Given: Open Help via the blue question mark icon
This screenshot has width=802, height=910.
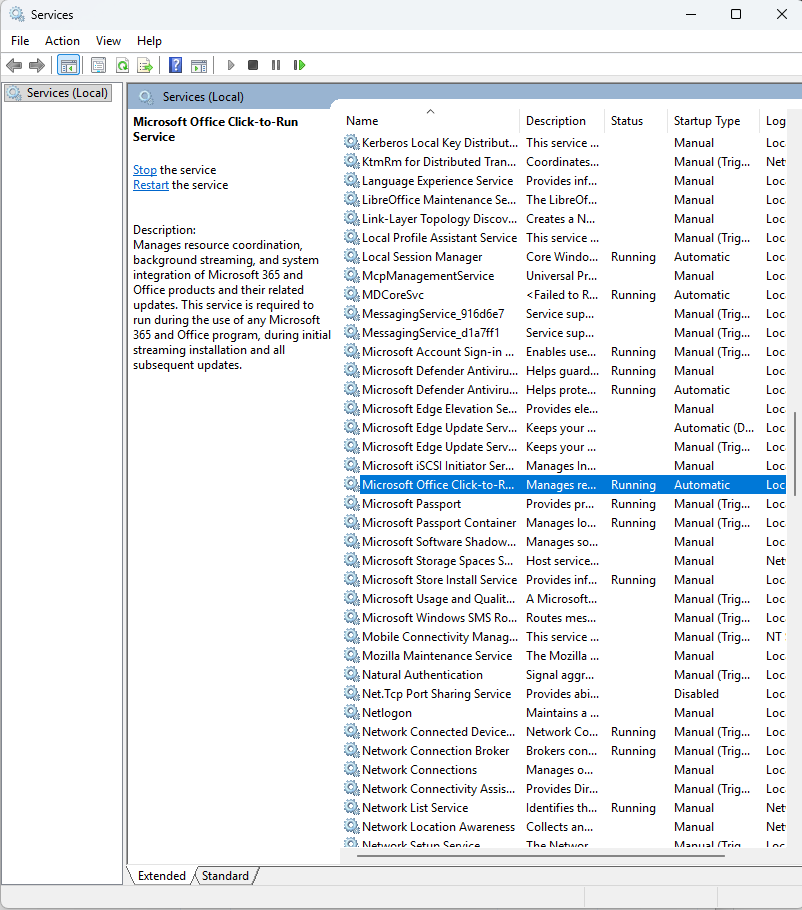Looking at the screenshot, I should click(175, 65).
